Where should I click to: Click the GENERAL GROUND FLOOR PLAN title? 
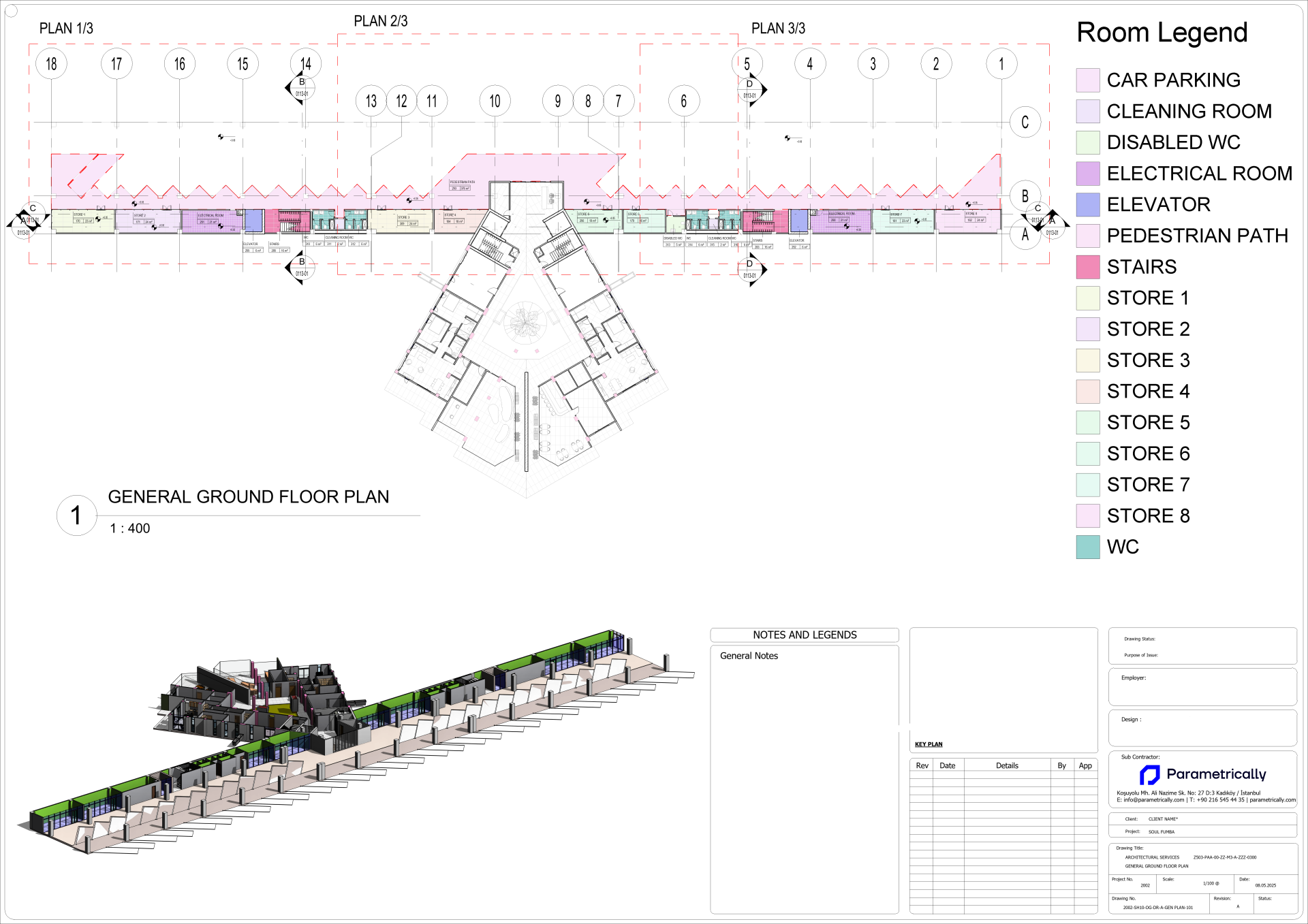click(x=249, y=496)
